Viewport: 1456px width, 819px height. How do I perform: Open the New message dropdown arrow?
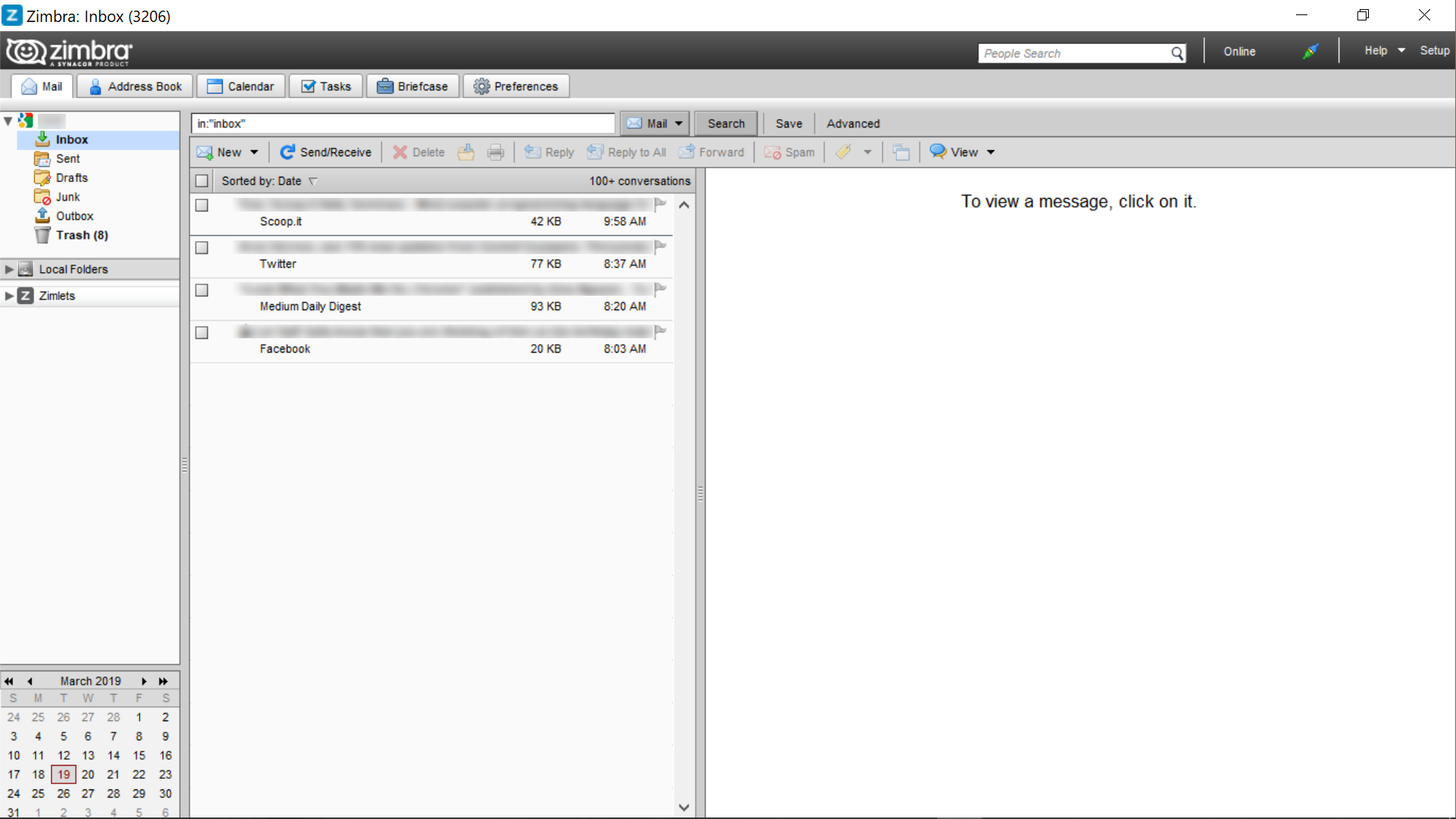254,152
